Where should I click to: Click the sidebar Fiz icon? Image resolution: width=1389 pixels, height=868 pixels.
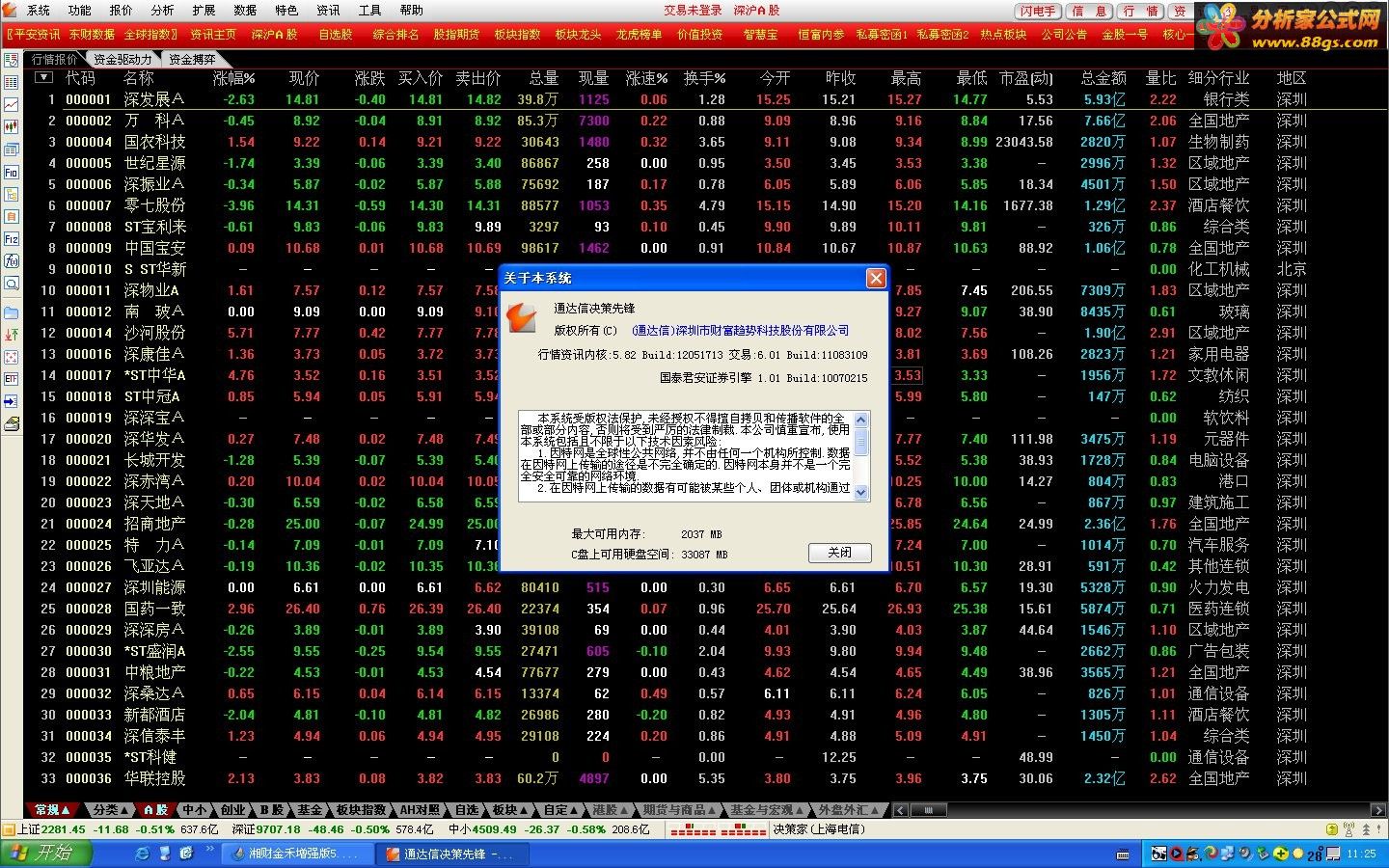coord(11,238)
